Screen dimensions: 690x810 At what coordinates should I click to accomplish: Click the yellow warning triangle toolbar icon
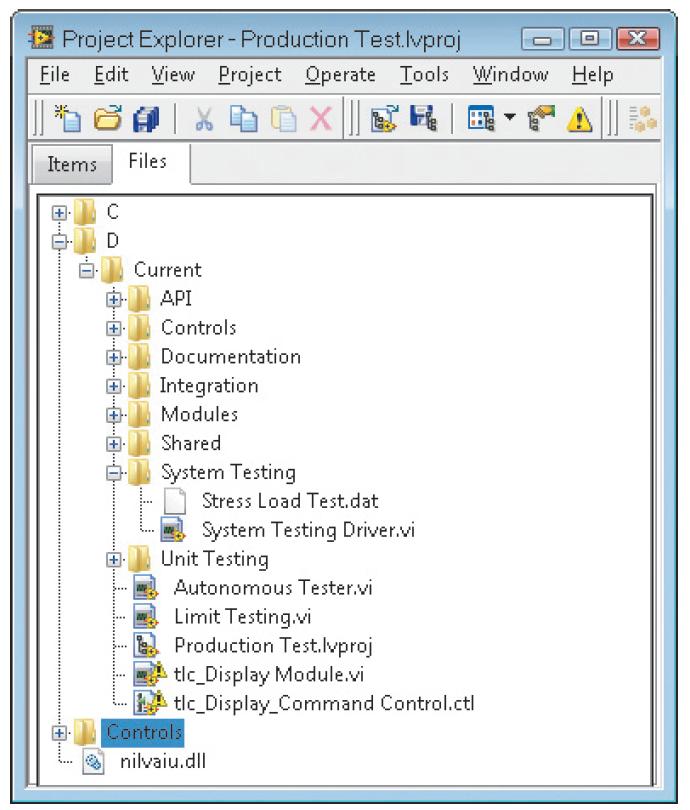pos(579,119)
